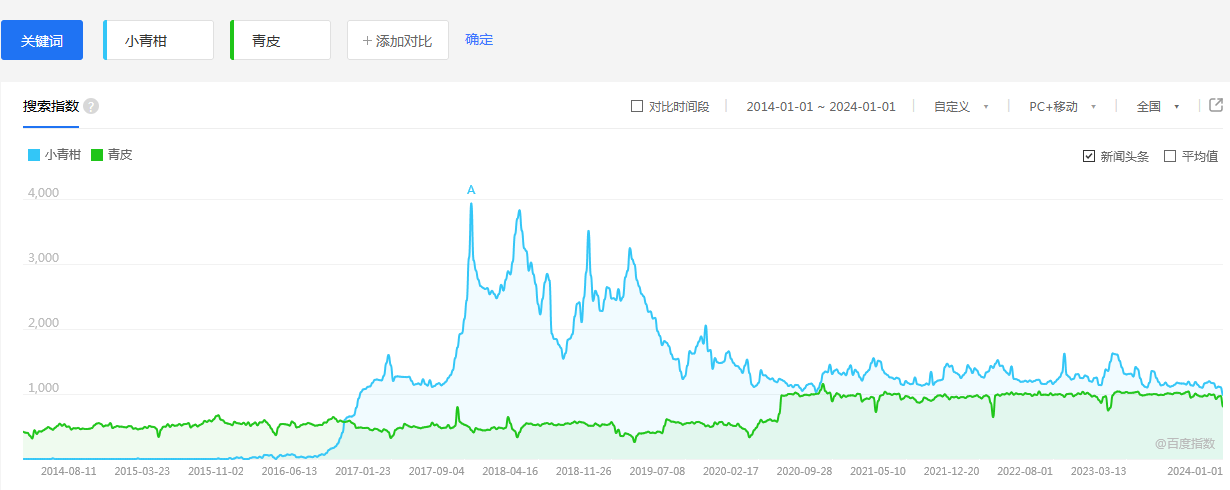Select the 搜索指数 tab
1230x490 pixels.
pos(51,106)
